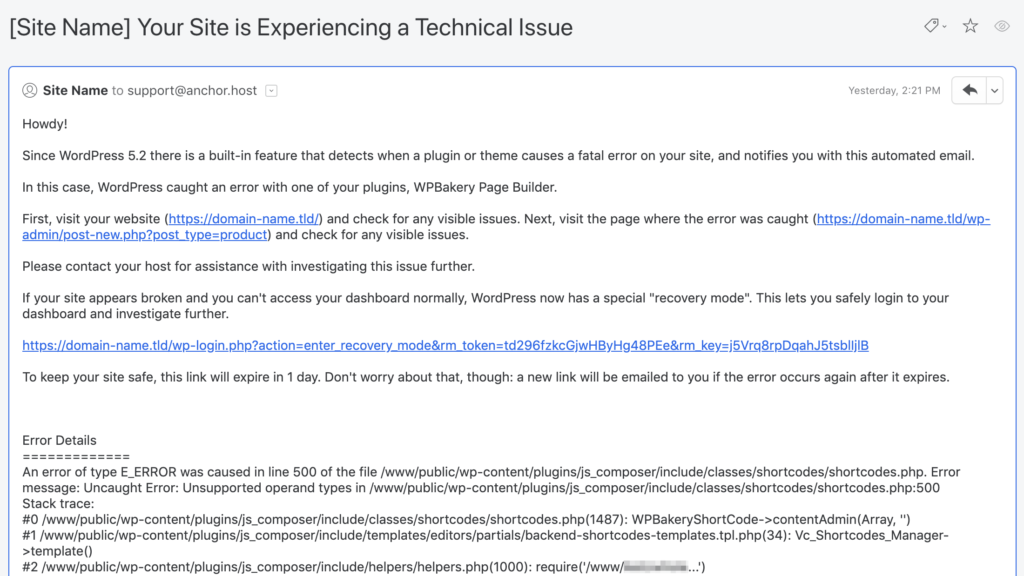Click the blurred path in trace line #2

coord(657,568)
